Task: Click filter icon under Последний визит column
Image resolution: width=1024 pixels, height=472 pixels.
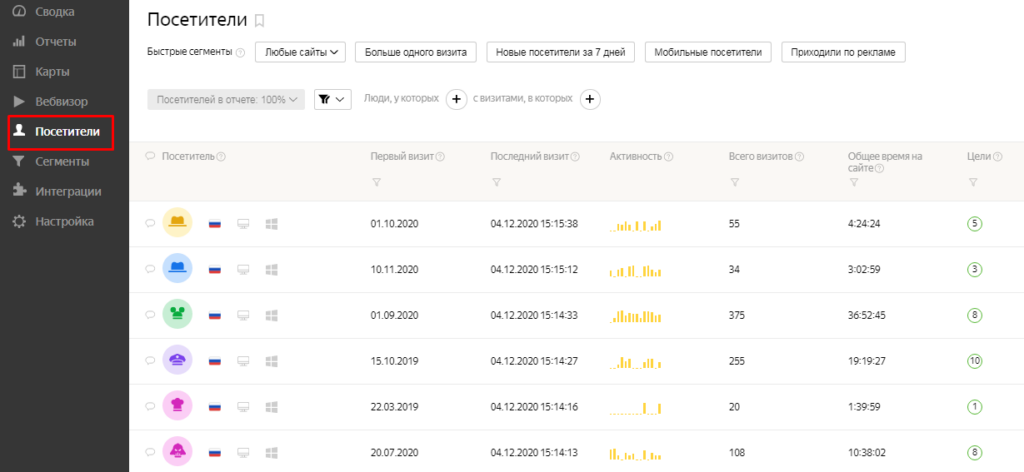Action: pyautogui.click(x=497, y=182)
